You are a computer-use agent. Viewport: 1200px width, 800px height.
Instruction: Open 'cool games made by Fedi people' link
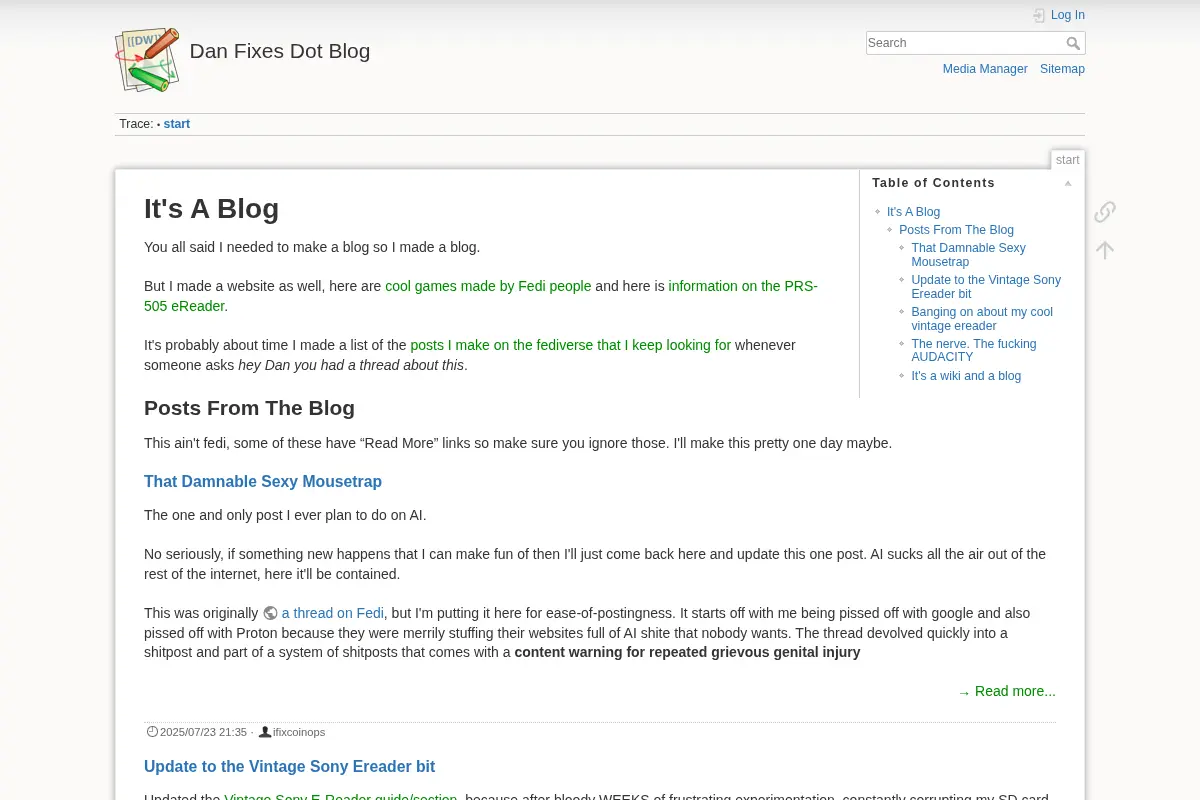pos(488,286)
